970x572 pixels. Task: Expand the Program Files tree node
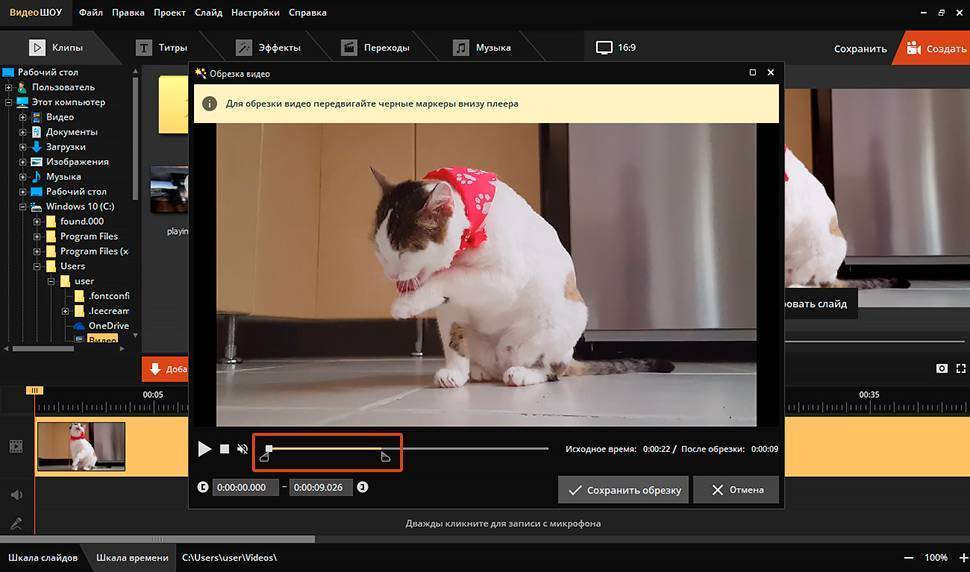coord(38,237)
